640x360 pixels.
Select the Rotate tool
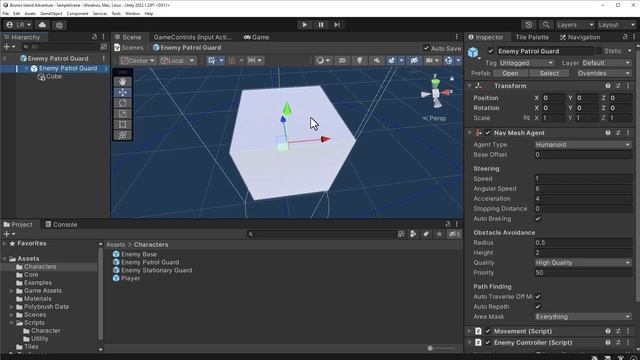(x=122, y=103)
